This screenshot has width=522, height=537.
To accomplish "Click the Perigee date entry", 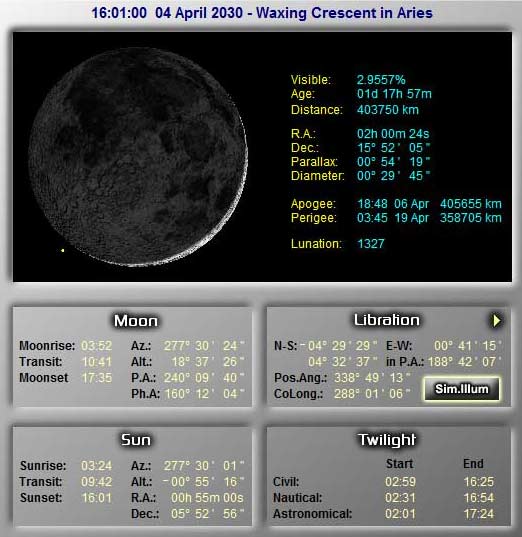I will pos(393,218).
